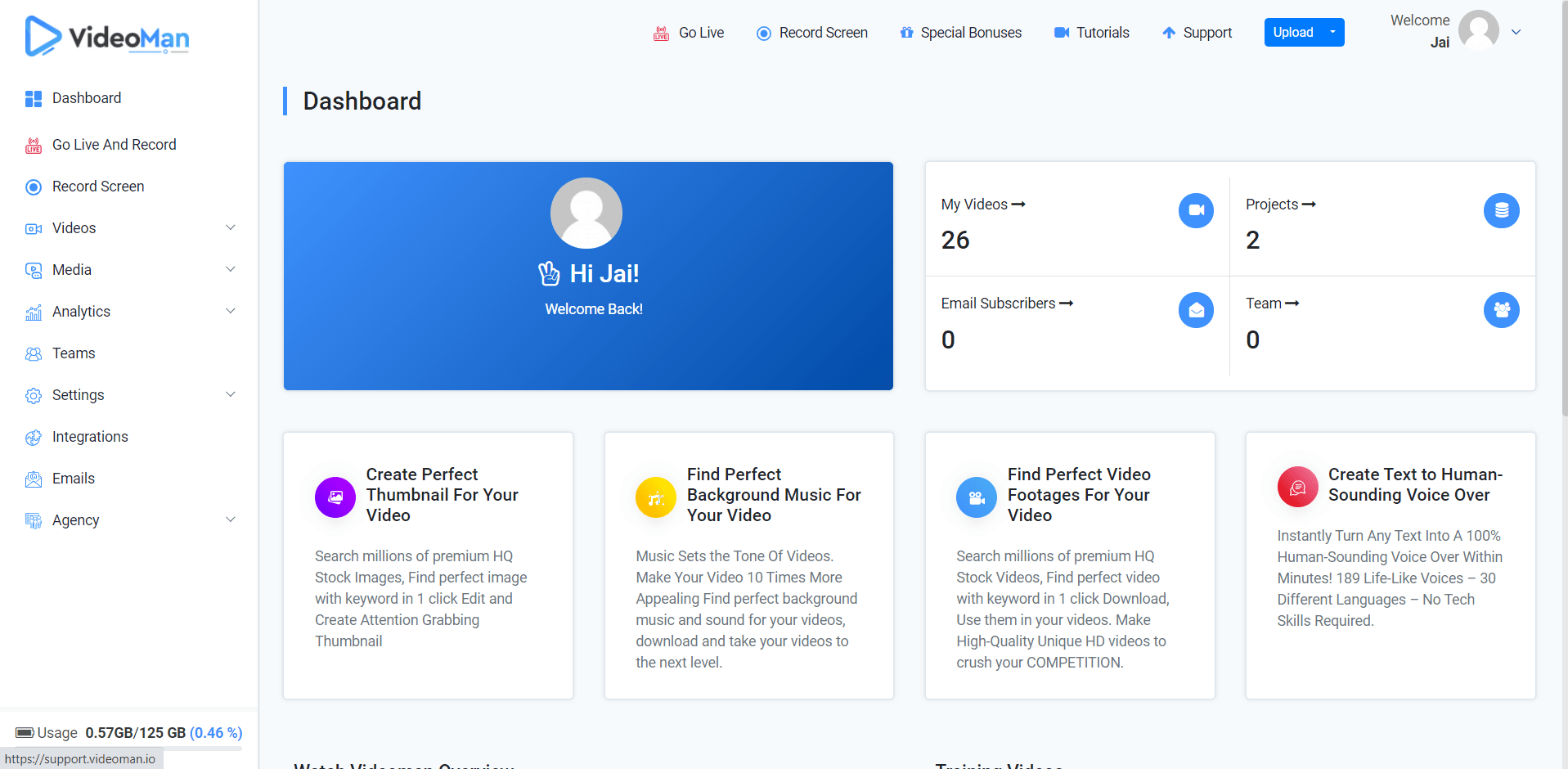The image size is (1568, 769).
Task: Expand the Media sidebar submenu chevron
Action: point(231,269)
